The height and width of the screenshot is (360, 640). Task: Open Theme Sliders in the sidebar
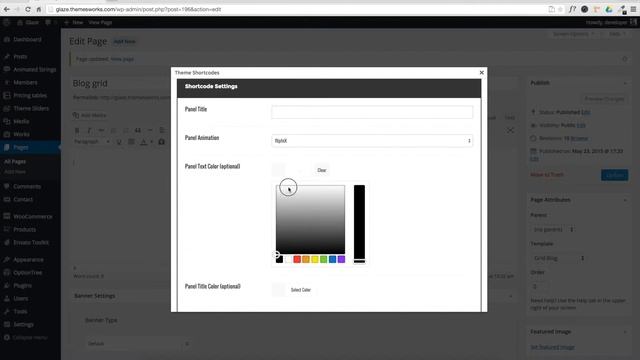[30, 108]
